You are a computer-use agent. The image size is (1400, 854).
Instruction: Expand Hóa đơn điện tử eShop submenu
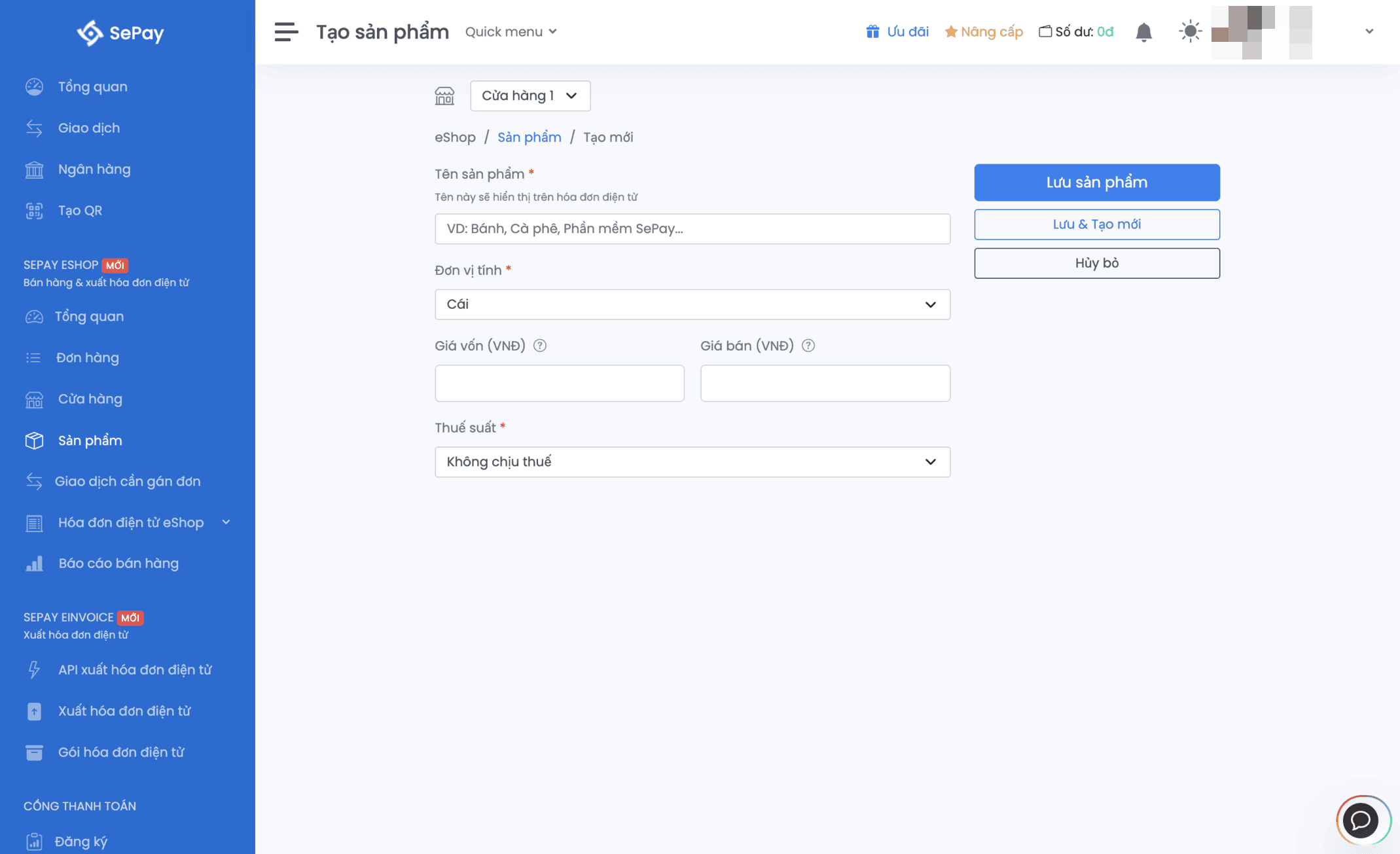(130, 522)
